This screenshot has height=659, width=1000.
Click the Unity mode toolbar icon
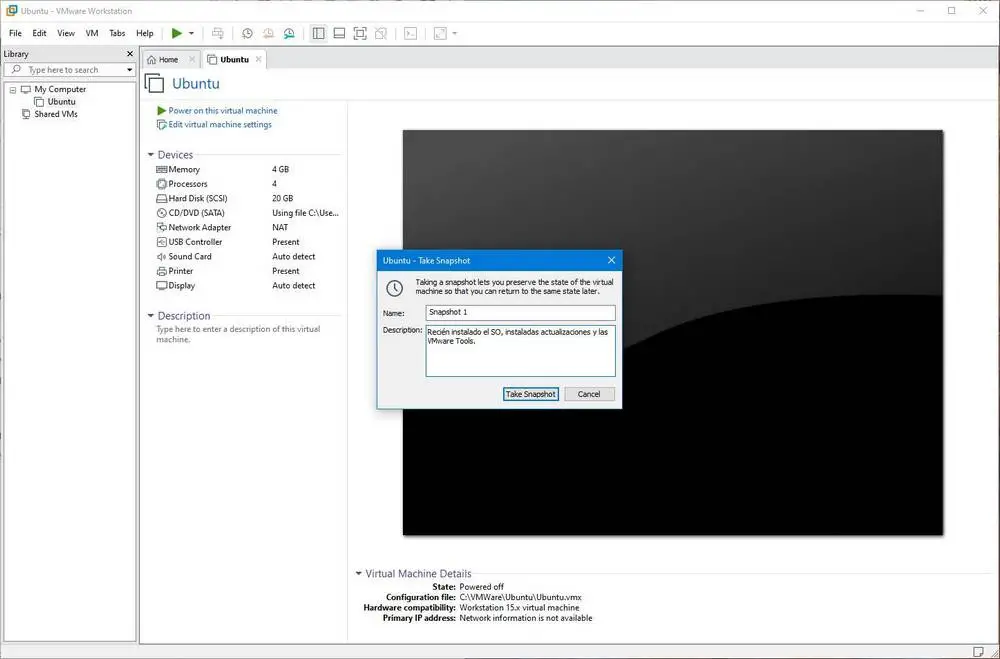tap(381, 33)
